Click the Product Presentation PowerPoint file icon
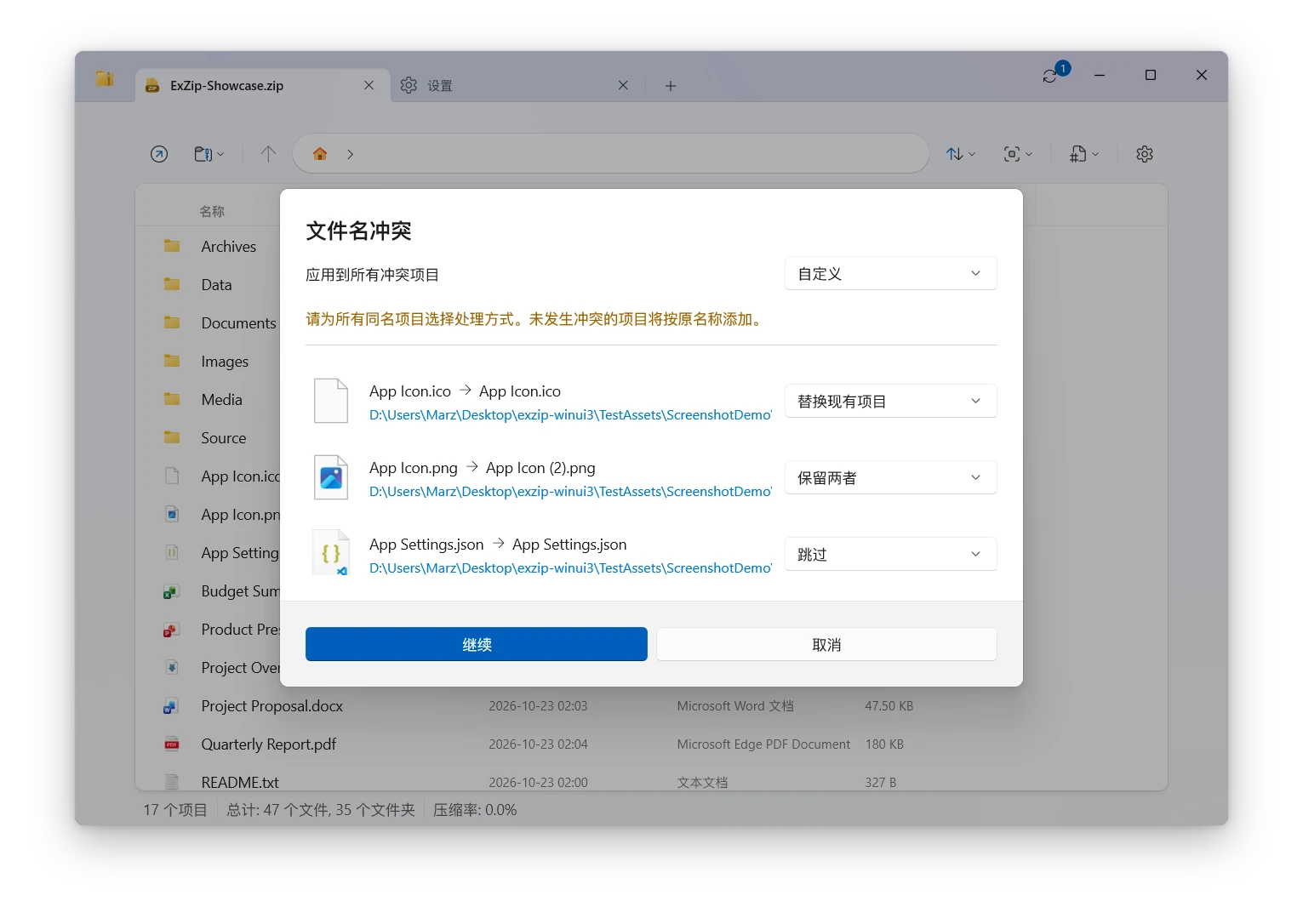 pyautogui.click(x=171, y=630)
